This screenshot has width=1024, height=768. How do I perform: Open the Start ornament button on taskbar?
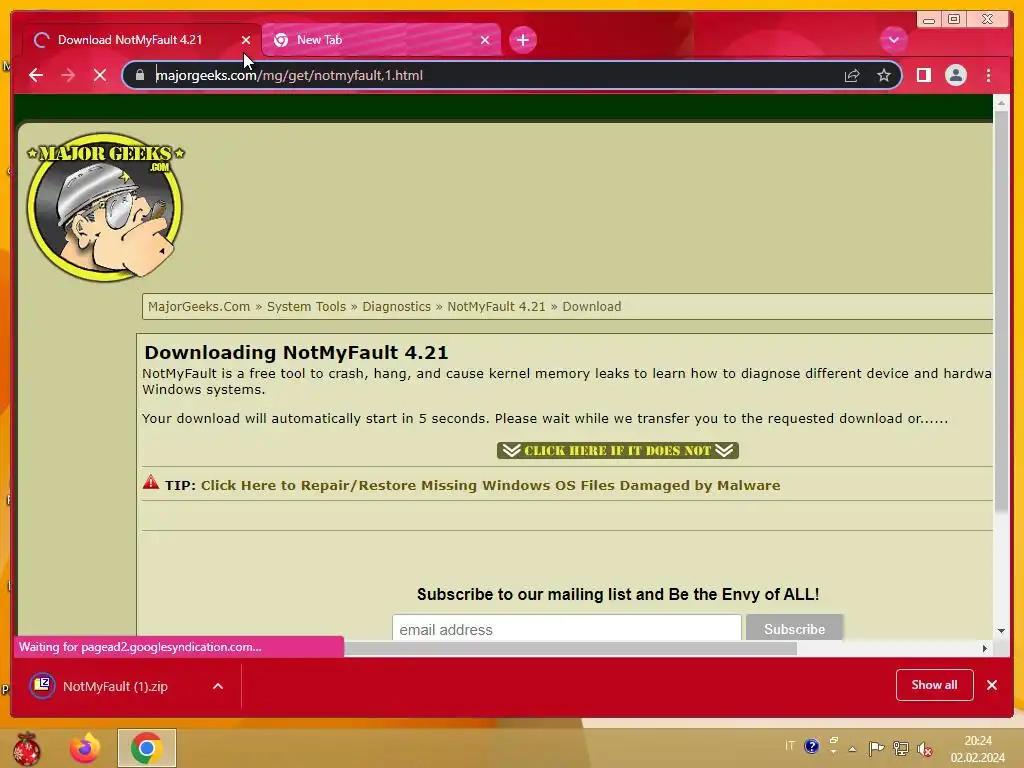[27, 748]
